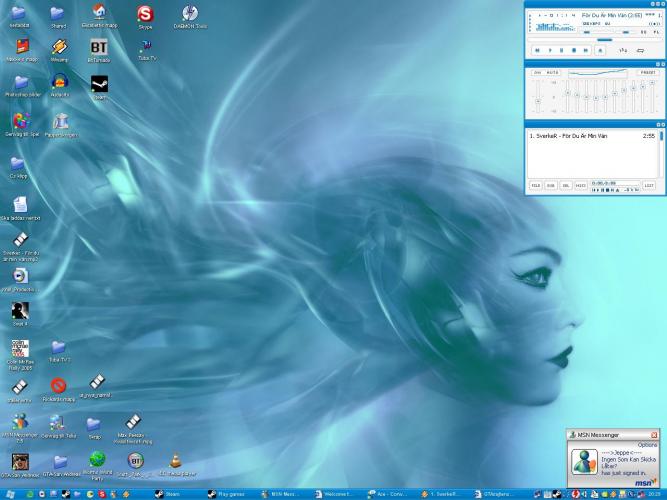Launch Winamp from its desktop shortcut
Screen dimensions: 667x500
click(x=59, y=47)
